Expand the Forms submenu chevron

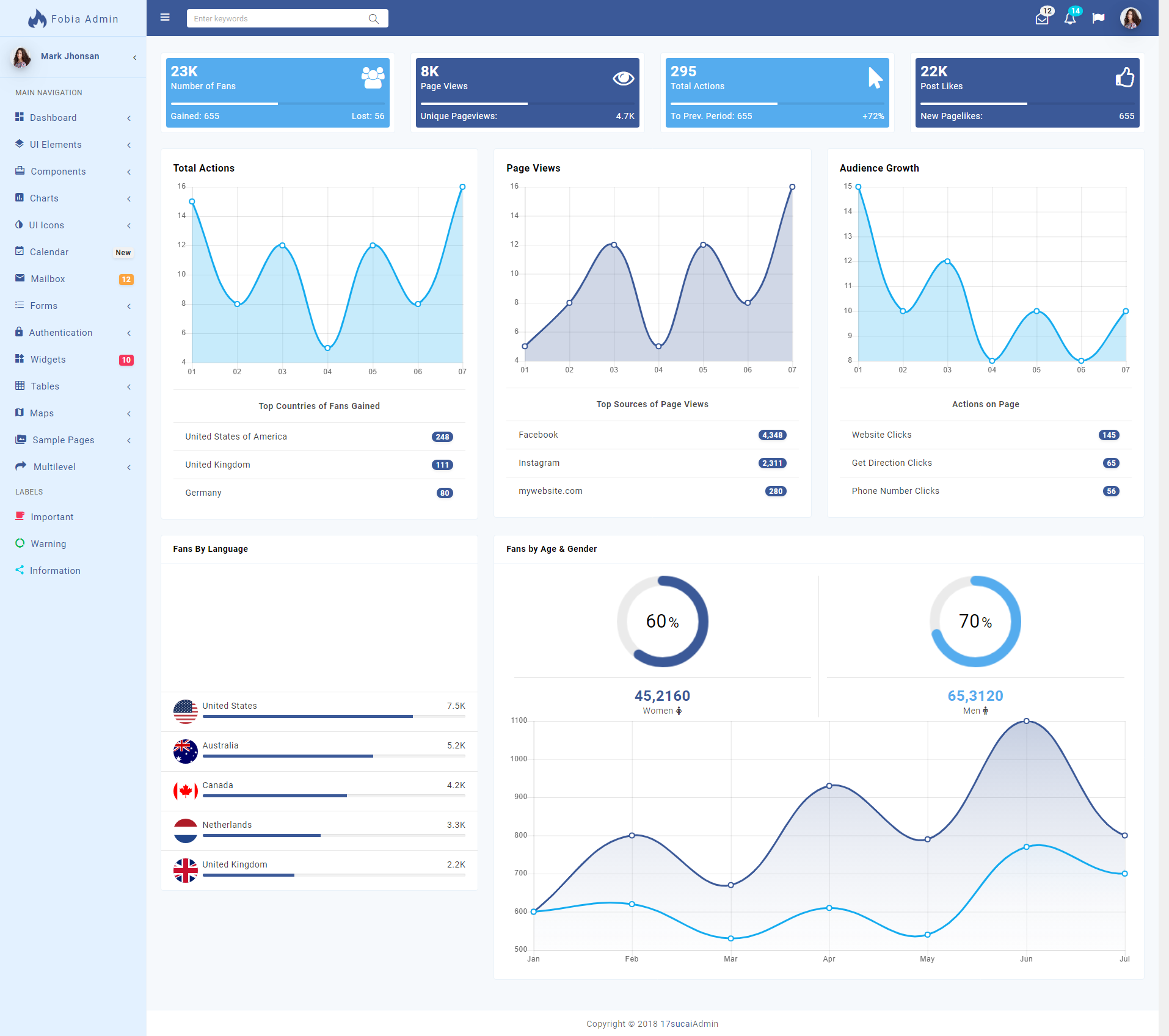129,306
